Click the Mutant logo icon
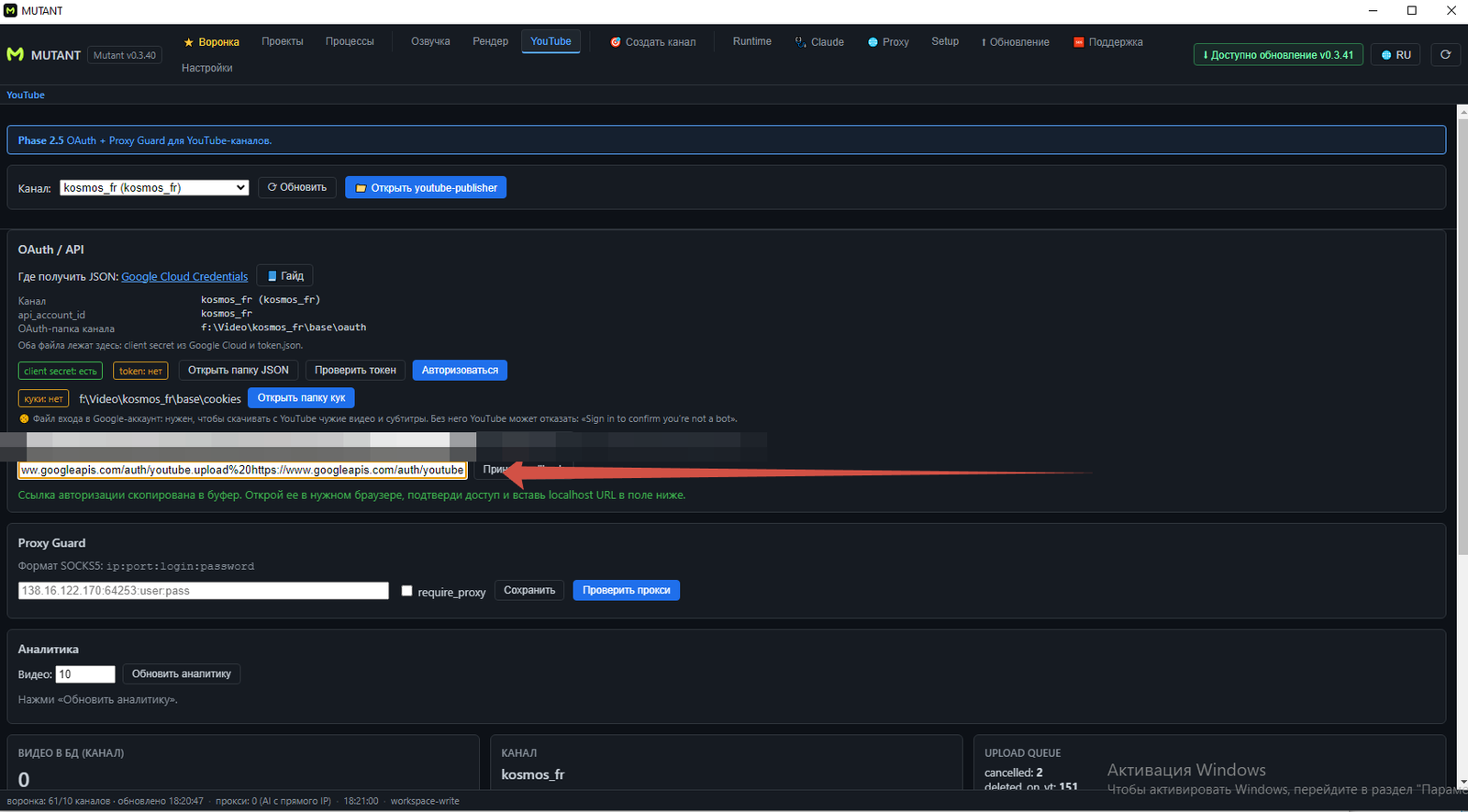Screen dimensions: 1468x812 coord(15,55)
